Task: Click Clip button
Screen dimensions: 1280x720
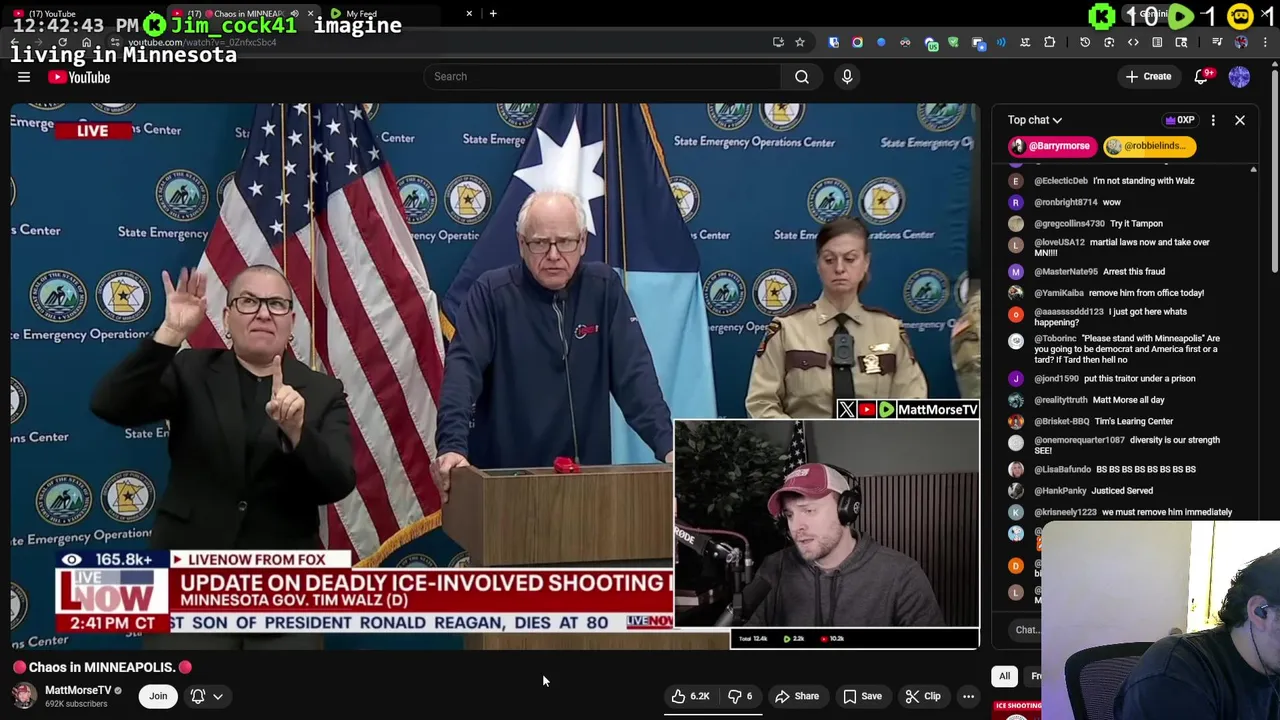Action: pyautogui.click(x=923, y=696)
